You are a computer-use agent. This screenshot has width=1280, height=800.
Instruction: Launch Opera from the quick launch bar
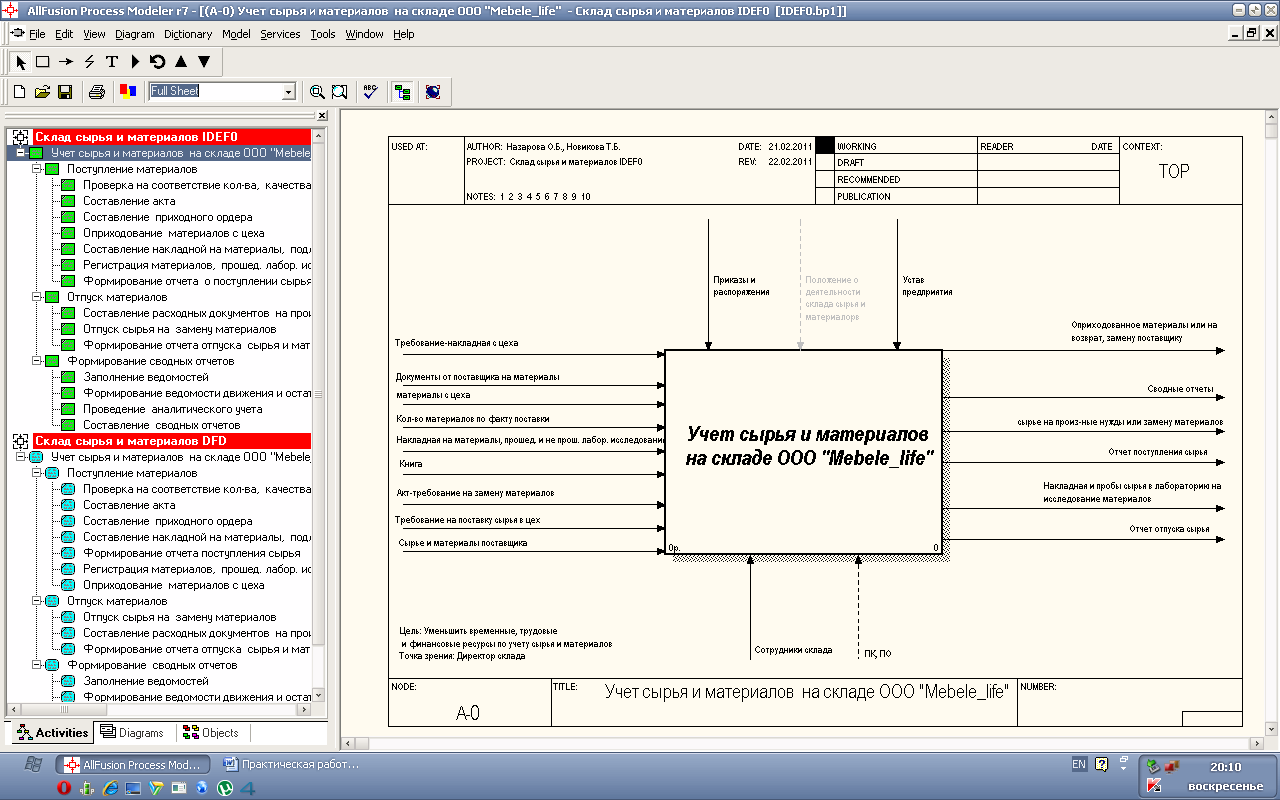64,788
